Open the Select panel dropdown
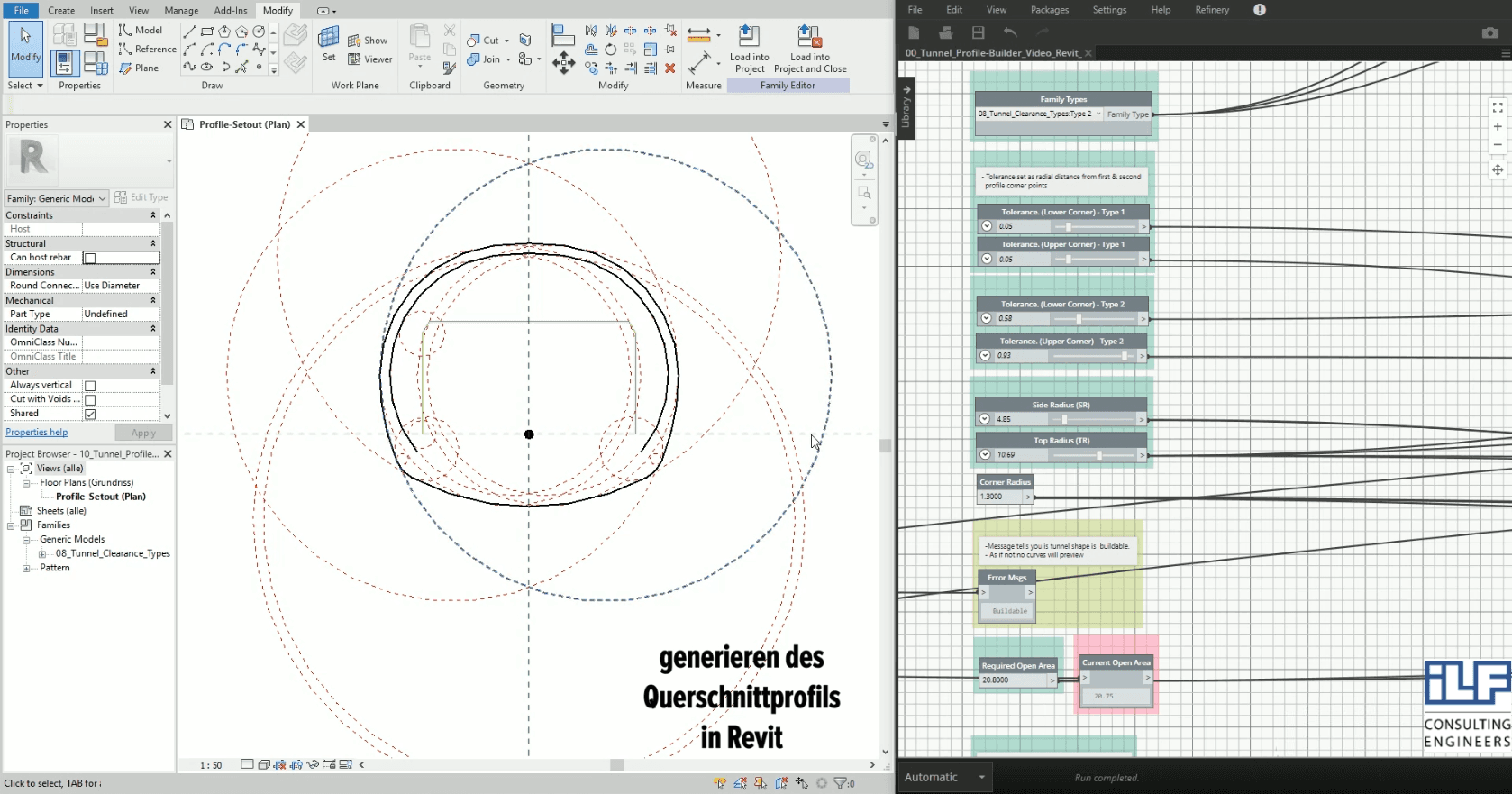The image size is (1512, 794). coord(25,86)
